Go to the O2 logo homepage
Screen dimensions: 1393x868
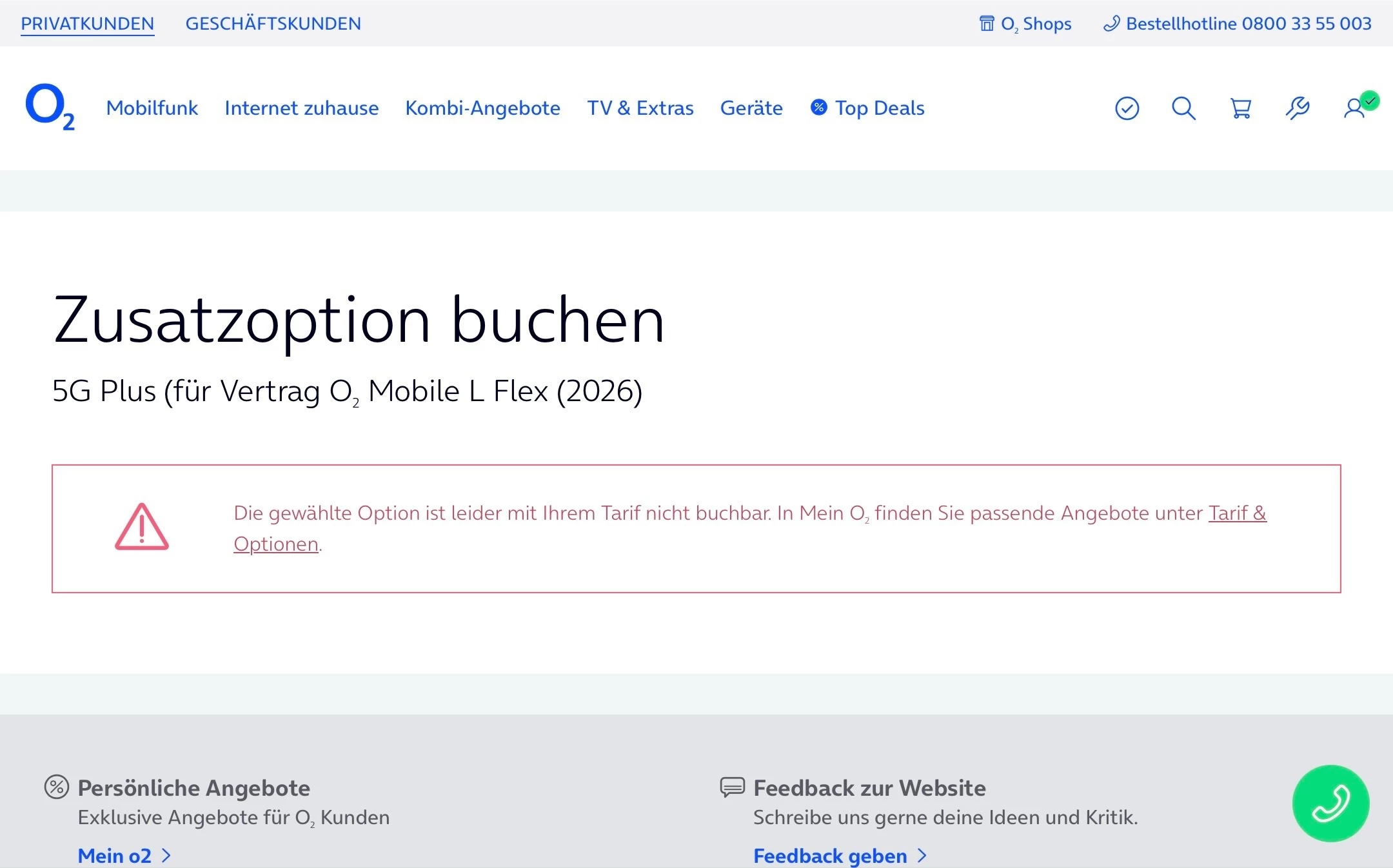(x=50, y=106)
